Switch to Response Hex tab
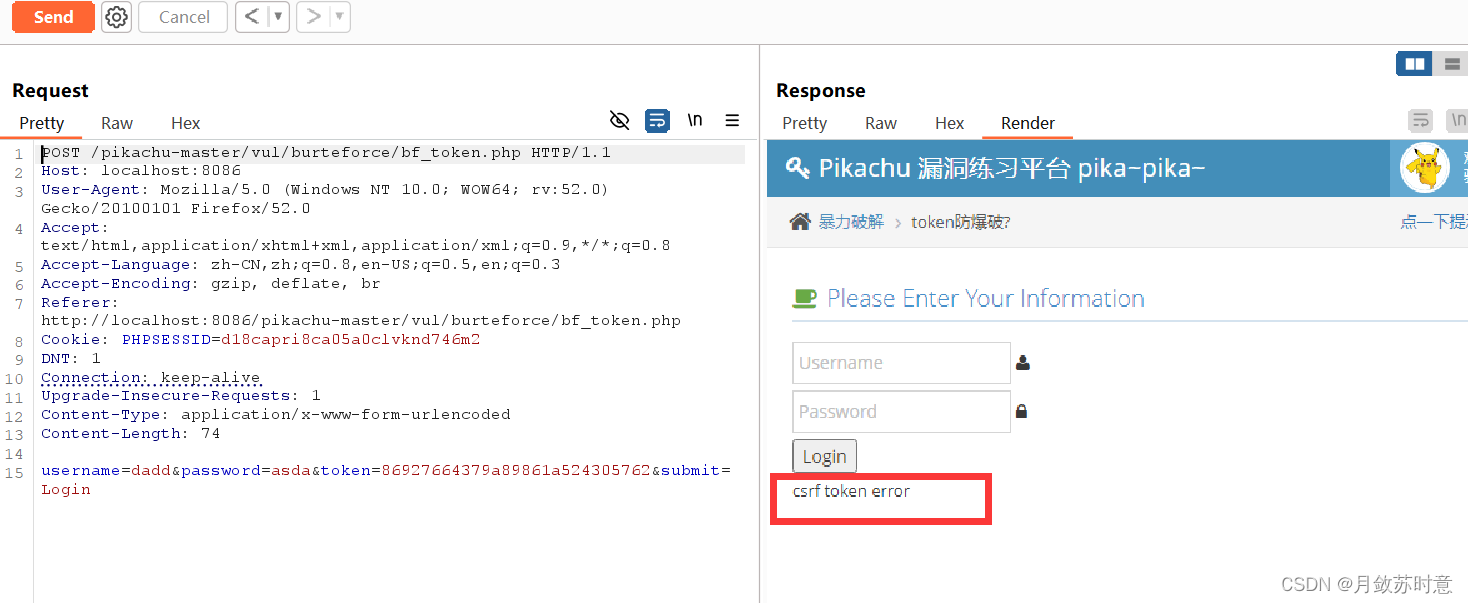 tap(950, 123)
